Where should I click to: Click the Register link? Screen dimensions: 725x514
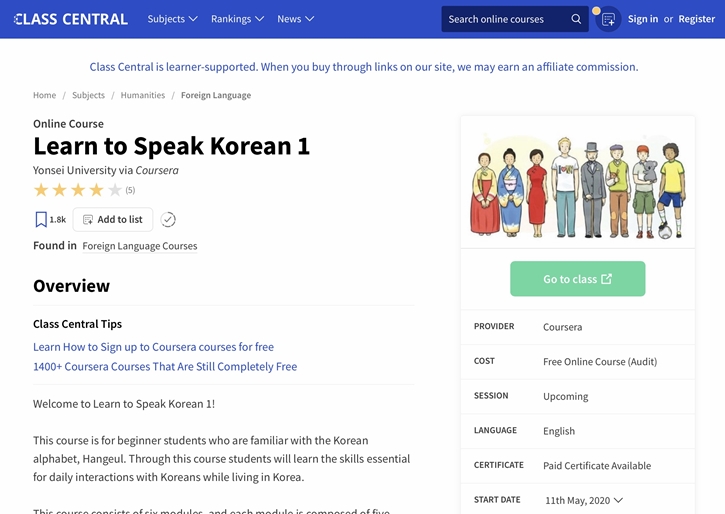[x=696, y=19]
